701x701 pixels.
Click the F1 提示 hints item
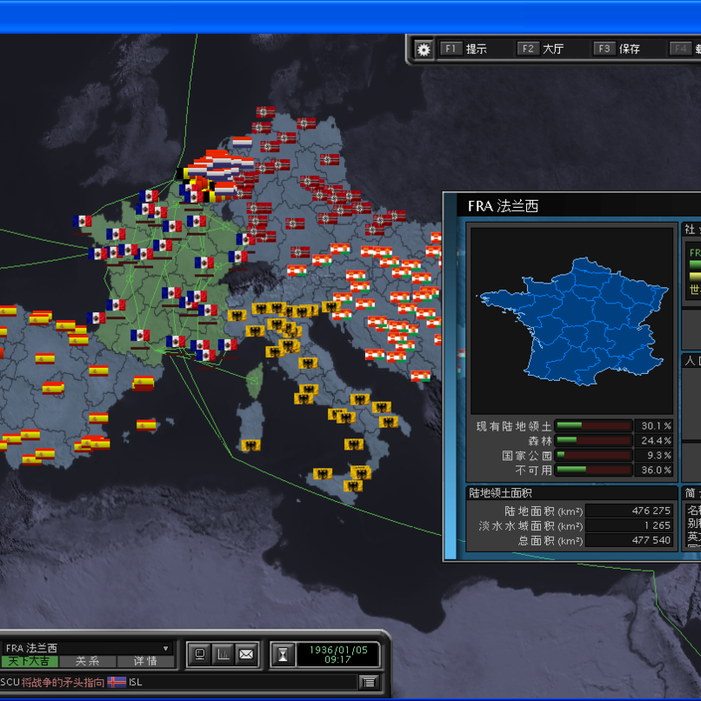tap(464, 49)
